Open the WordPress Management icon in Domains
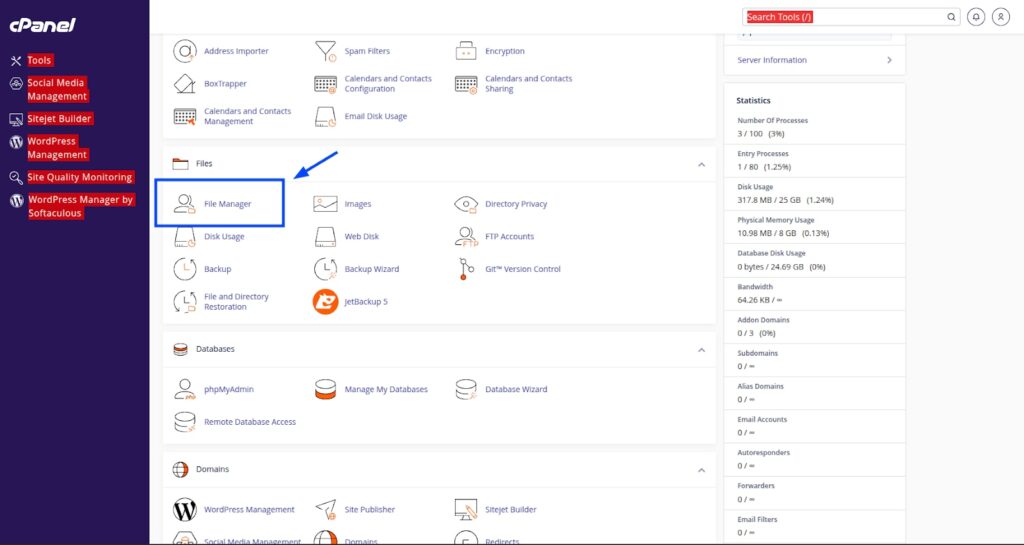The height and width of the screenshot is (545, 1024). [185, 509]
